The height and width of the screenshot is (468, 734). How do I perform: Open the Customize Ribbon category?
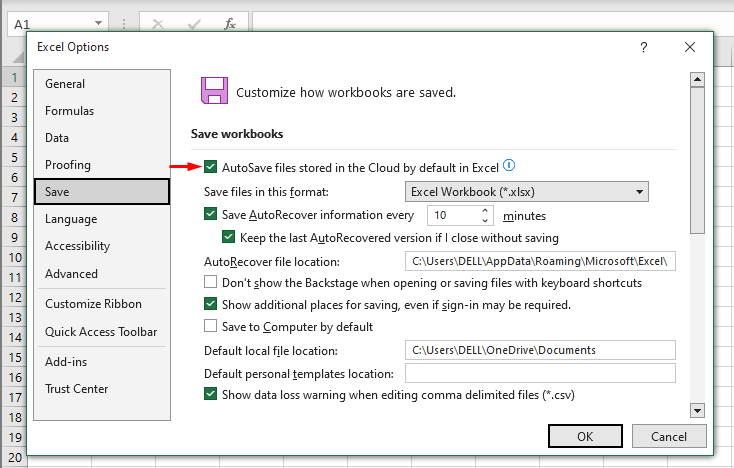[x=102, y=304]
